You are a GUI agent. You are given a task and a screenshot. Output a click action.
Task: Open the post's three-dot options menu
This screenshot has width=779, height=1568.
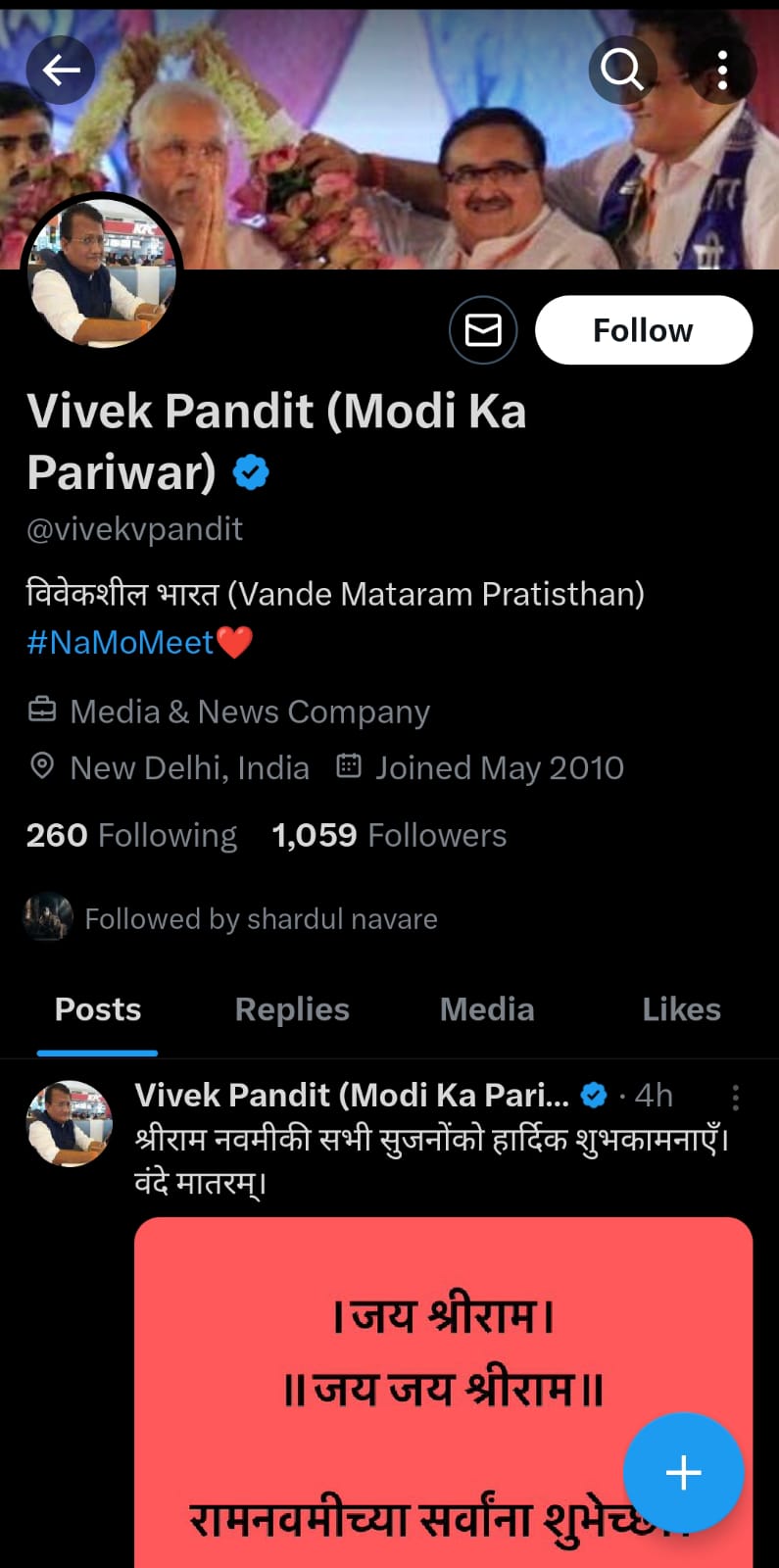735,1097
